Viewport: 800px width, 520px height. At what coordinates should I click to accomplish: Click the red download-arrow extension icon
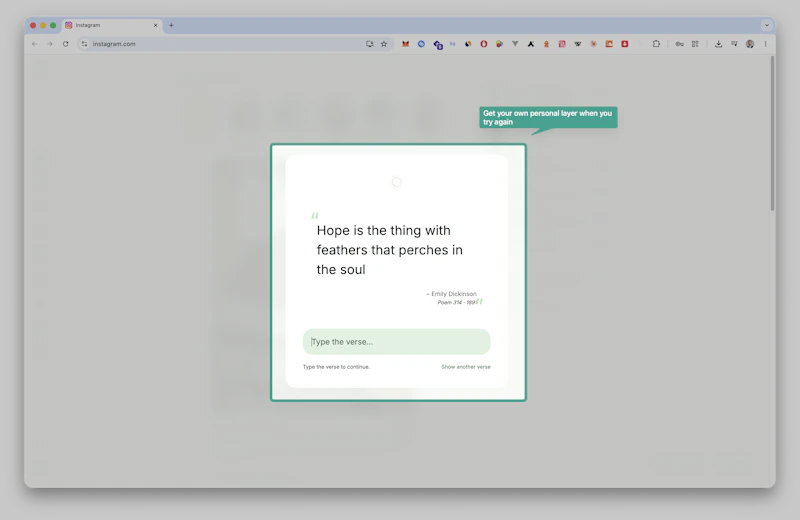[x=624, y=44]
